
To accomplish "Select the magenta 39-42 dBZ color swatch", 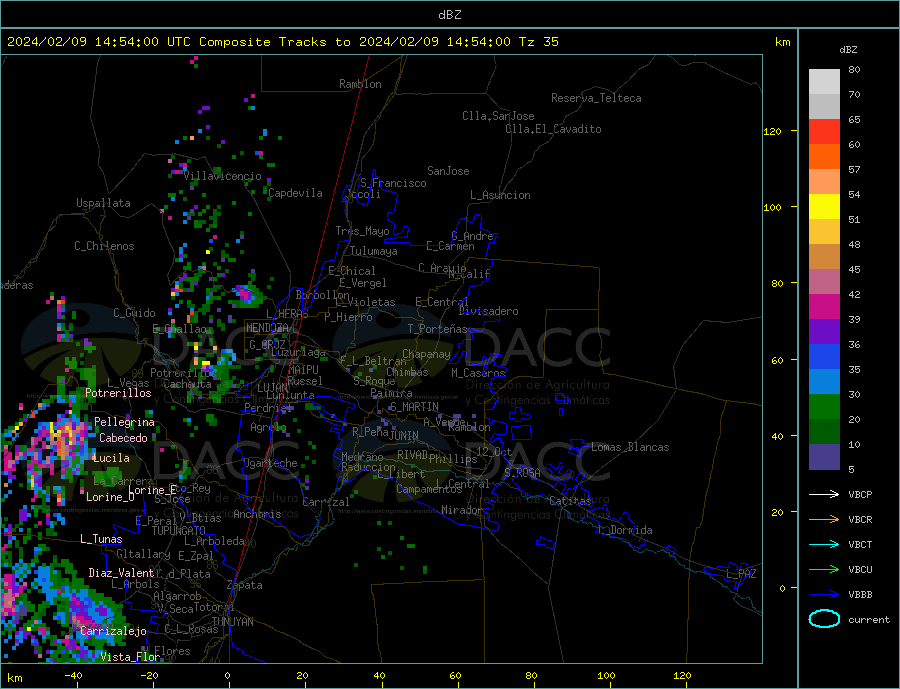I will coord(824,307).
